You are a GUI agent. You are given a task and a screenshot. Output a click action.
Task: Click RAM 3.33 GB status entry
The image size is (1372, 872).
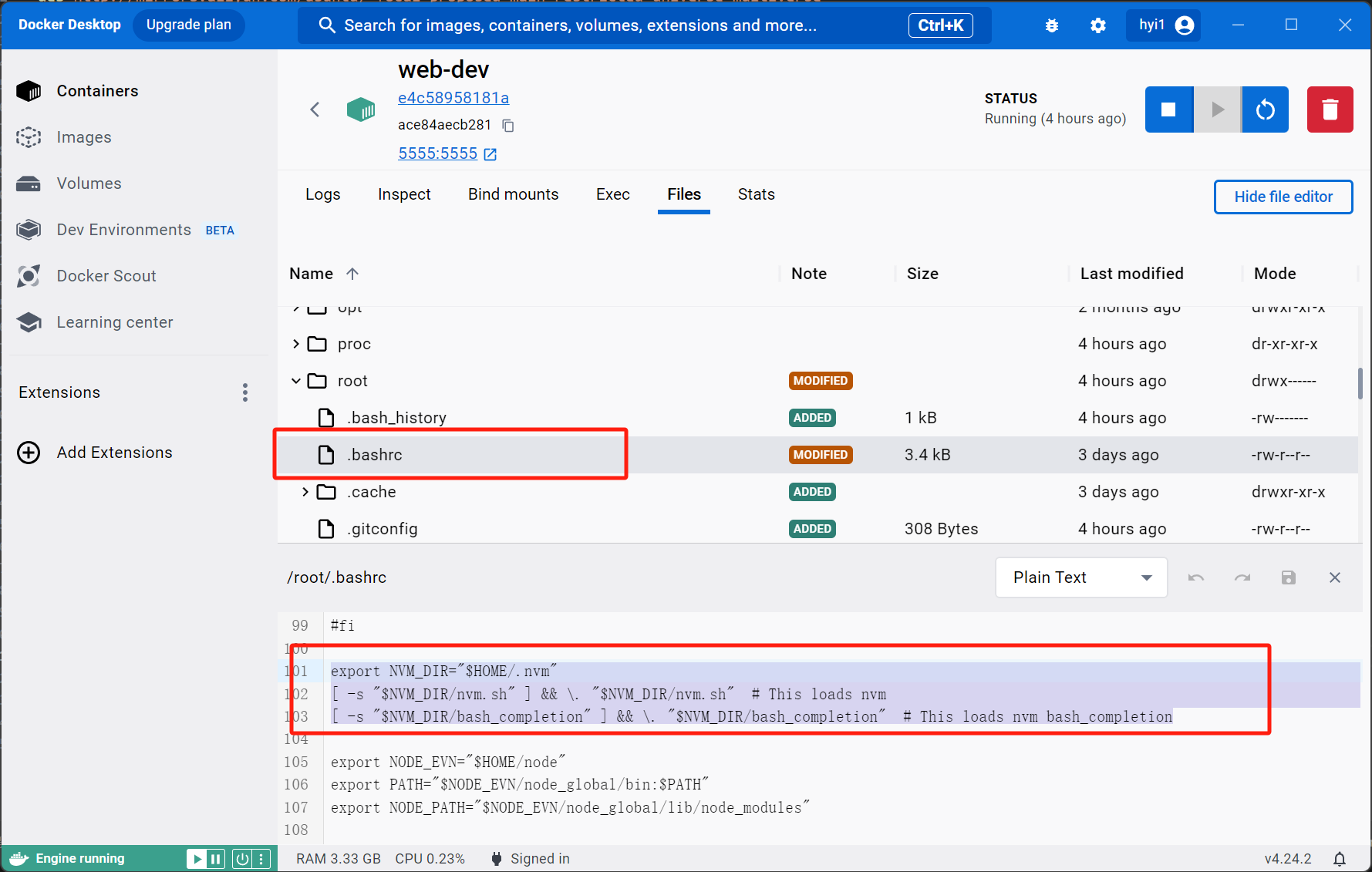pos(338,859)
